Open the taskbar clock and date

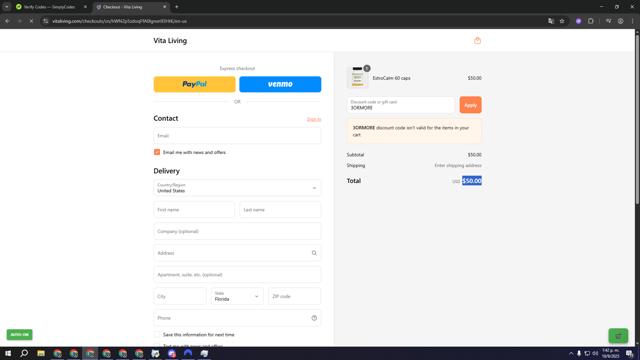(611, 353)
